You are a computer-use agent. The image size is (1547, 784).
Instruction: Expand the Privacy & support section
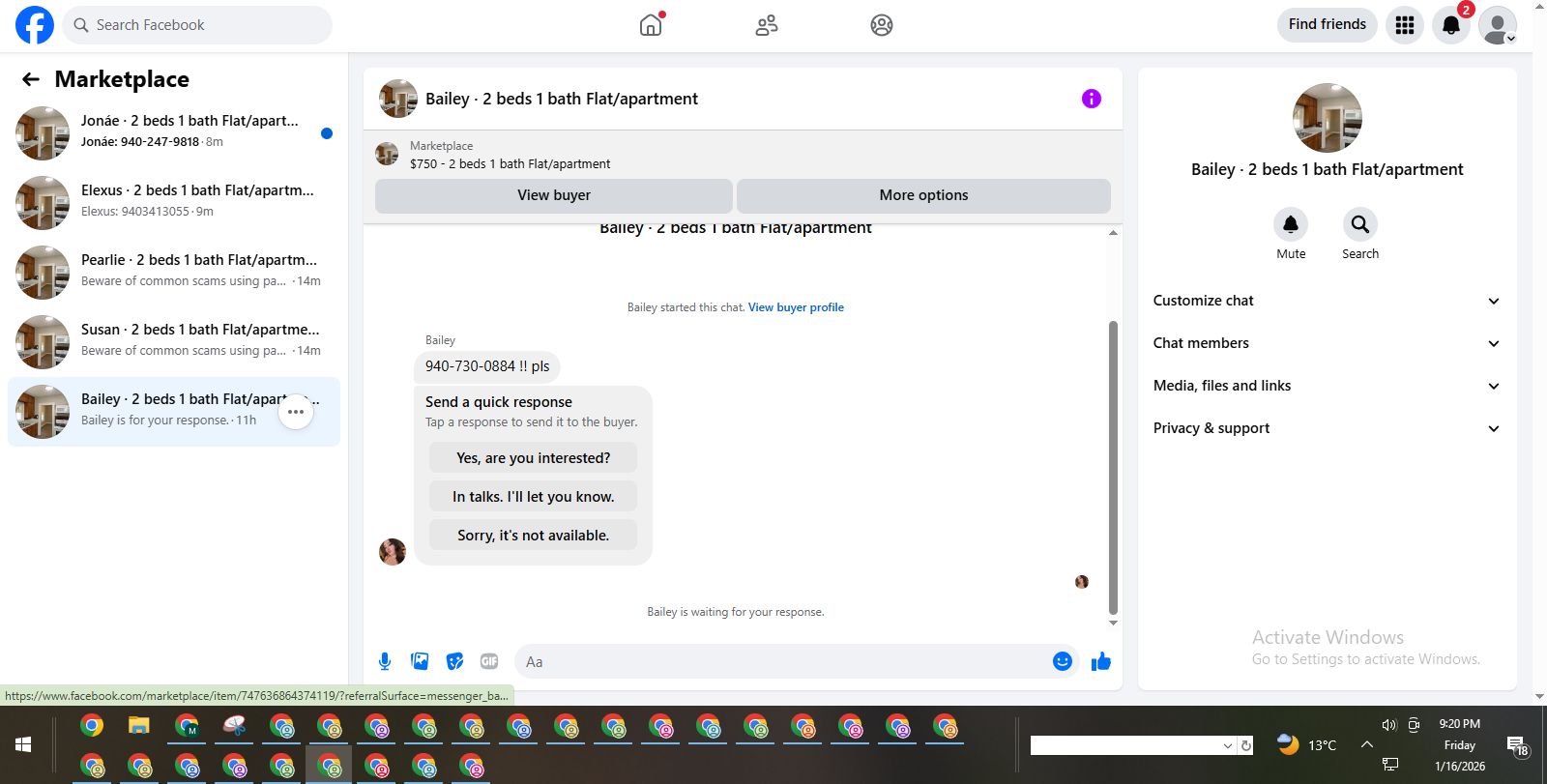[x=1327, y=428]
